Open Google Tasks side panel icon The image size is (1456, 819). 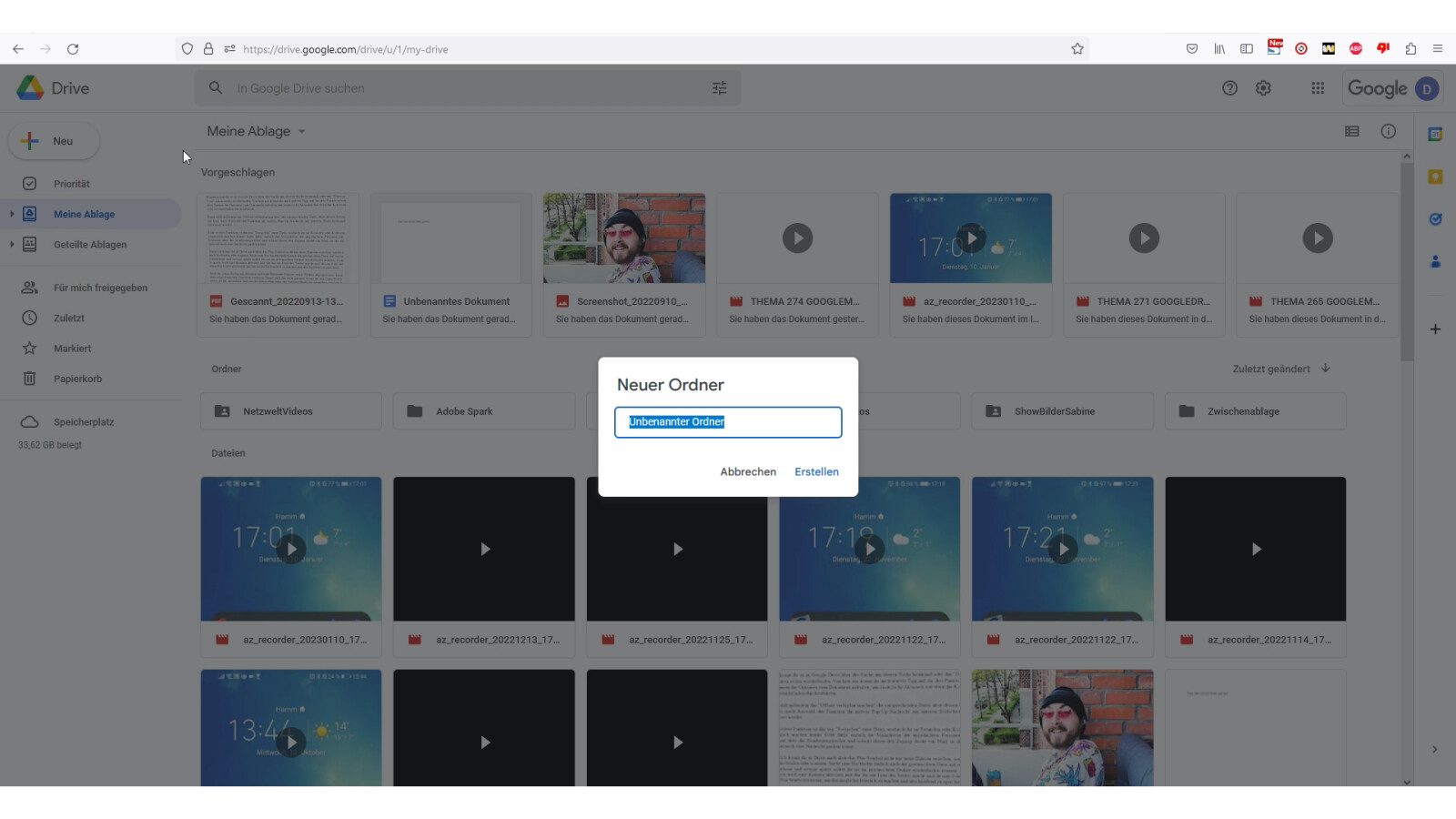[1435, 219]
